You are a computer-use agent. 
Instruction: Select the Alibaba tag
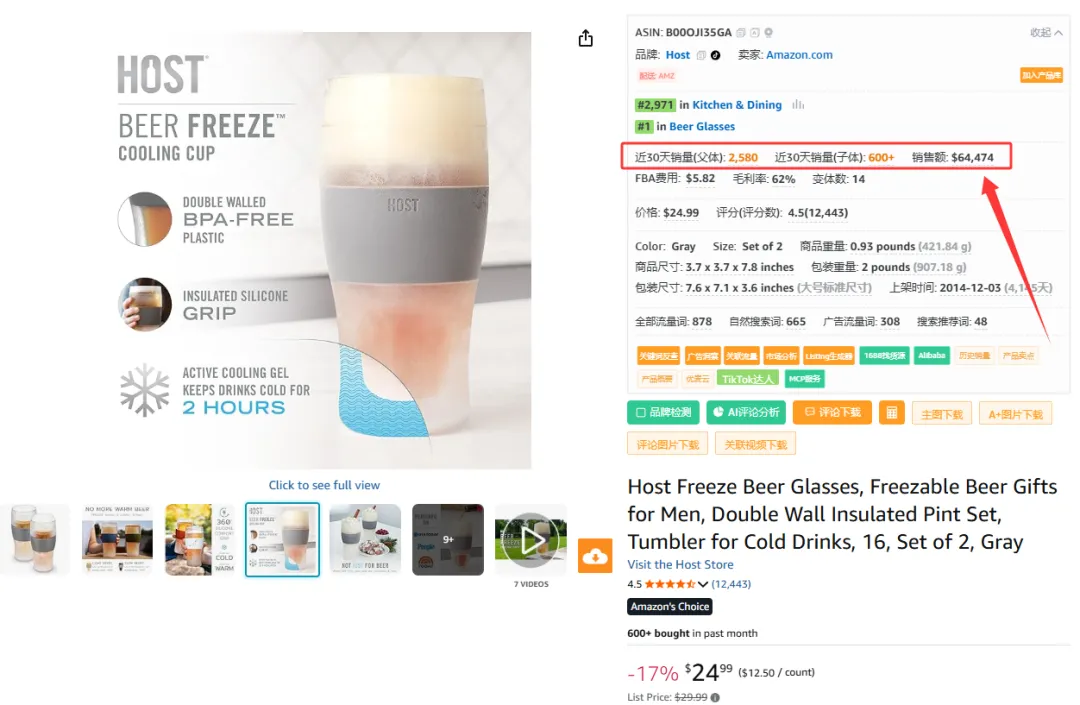tap(931, 356)
